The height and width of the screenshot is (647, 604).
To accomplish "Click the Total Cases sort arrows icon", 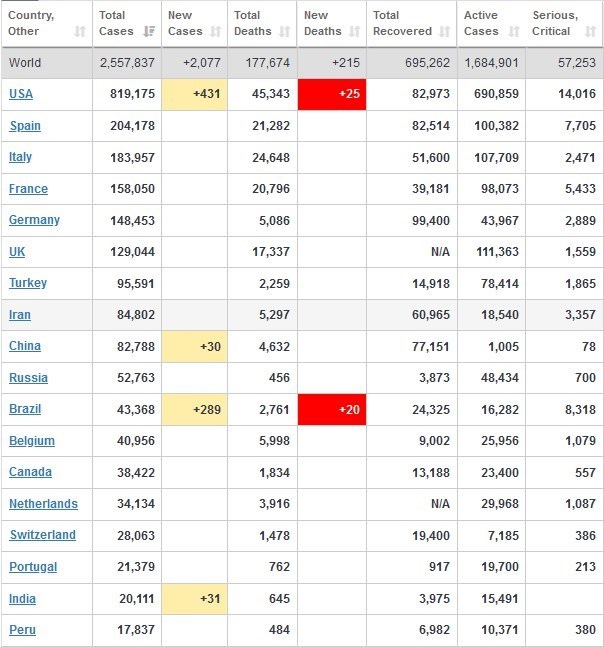I will [x=149, y=32].
